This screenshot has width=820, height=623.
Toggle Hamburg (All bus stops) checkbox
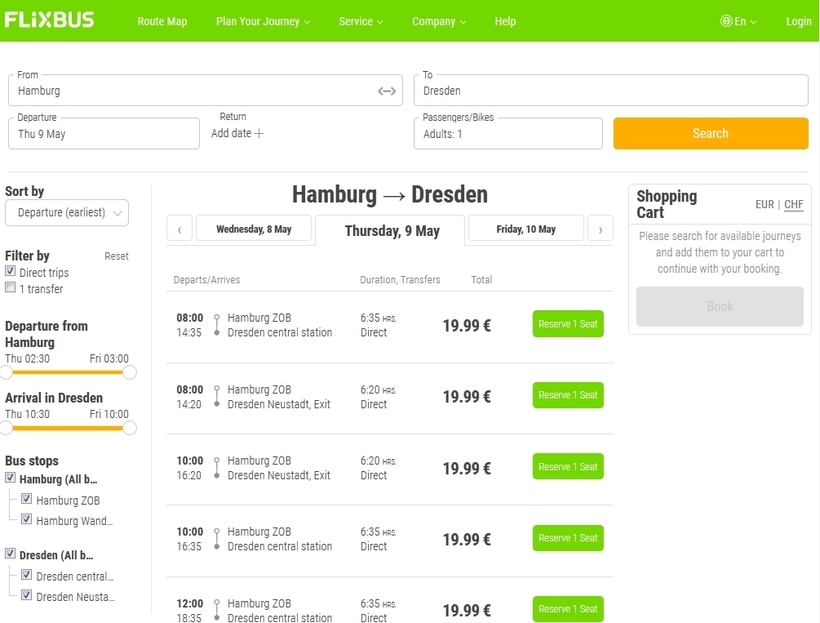coord(10,478)
